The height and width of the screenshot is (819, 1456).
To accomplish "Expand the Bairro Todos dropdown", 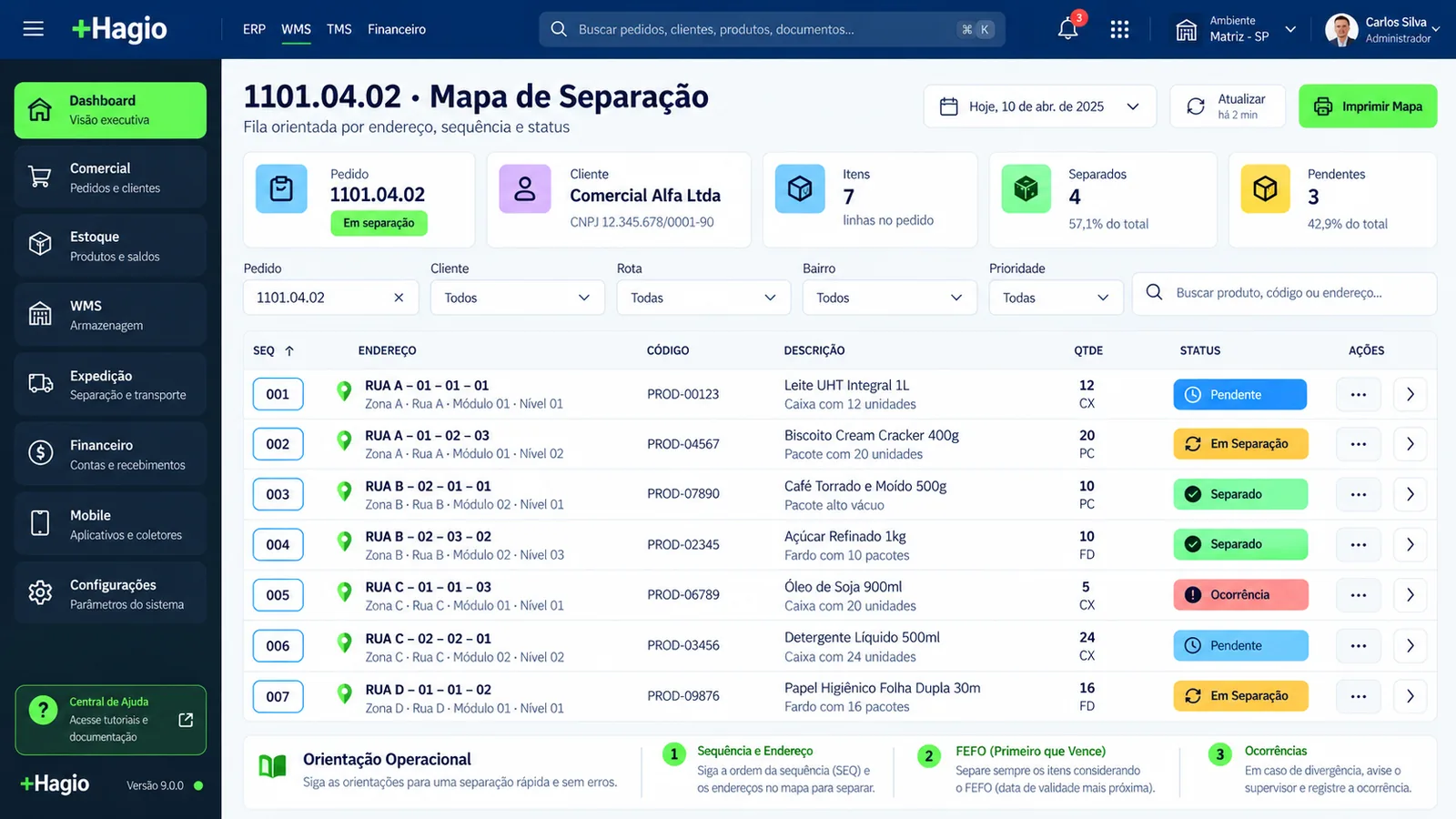I will coord(889,298).
